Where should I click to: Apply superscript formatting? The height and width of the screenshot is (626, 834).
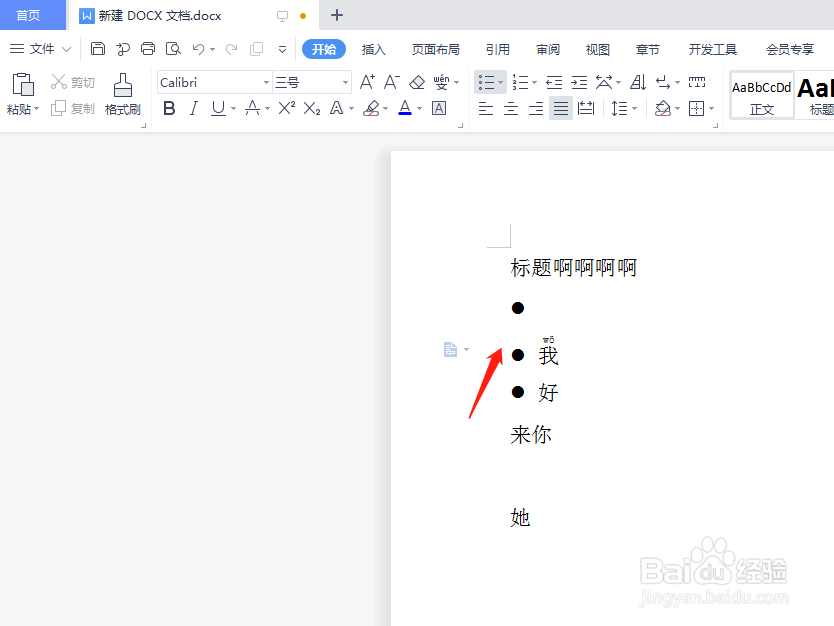tap(286, 108)
